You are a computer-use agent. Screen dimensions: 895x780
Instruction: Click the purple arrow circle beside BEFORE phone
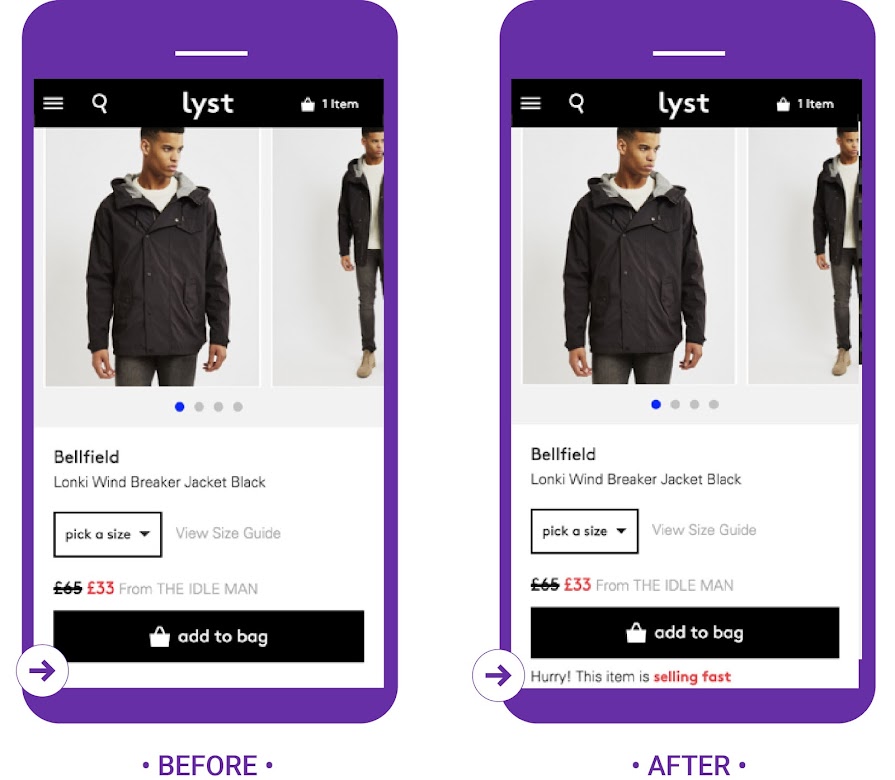[42, 670]
